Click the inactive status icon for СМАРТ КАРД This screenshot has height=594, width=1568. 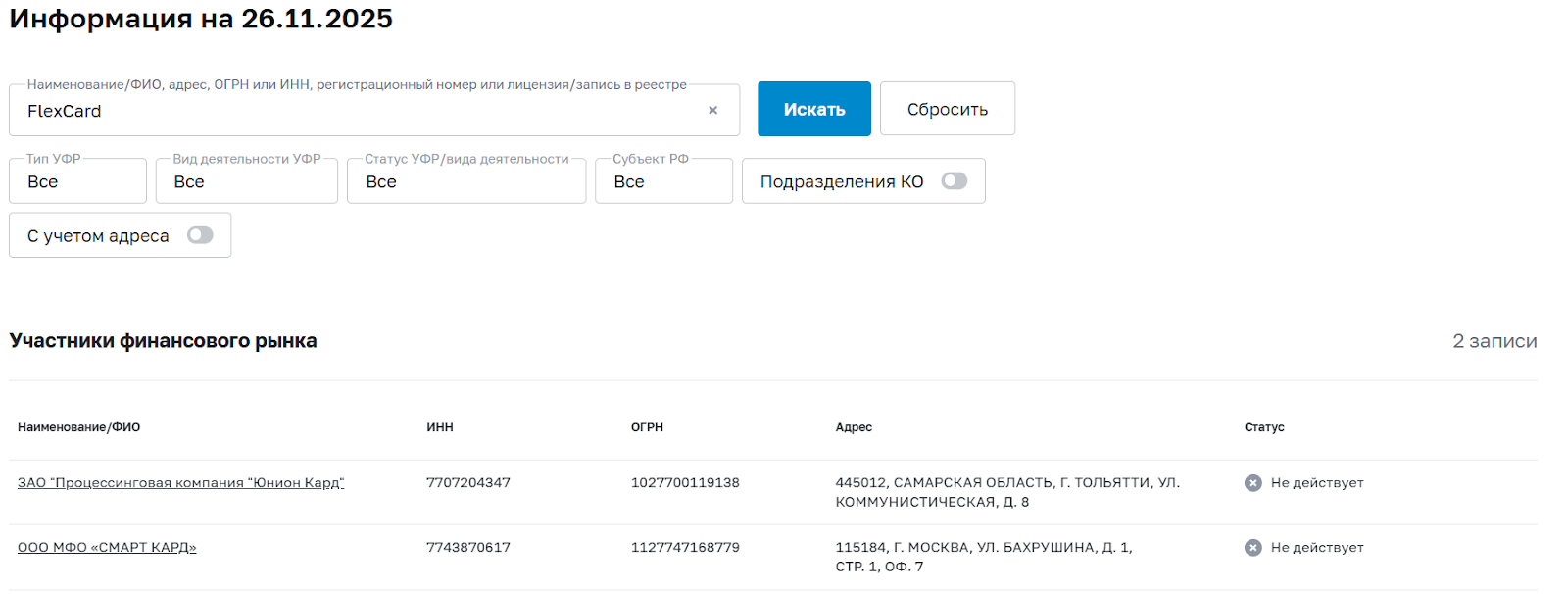point(1252,548)
